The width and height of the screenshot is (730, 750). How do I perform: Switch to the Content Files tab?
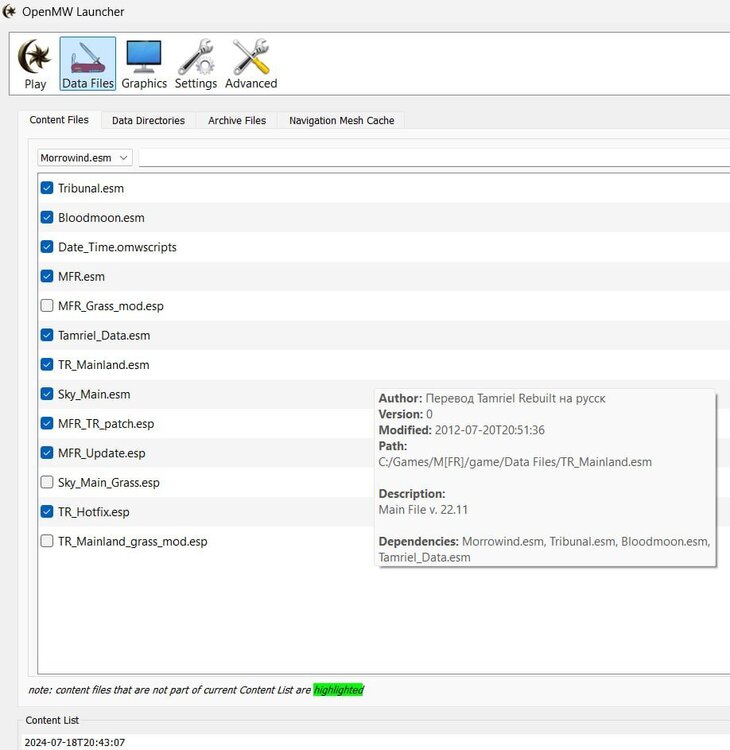59,120
